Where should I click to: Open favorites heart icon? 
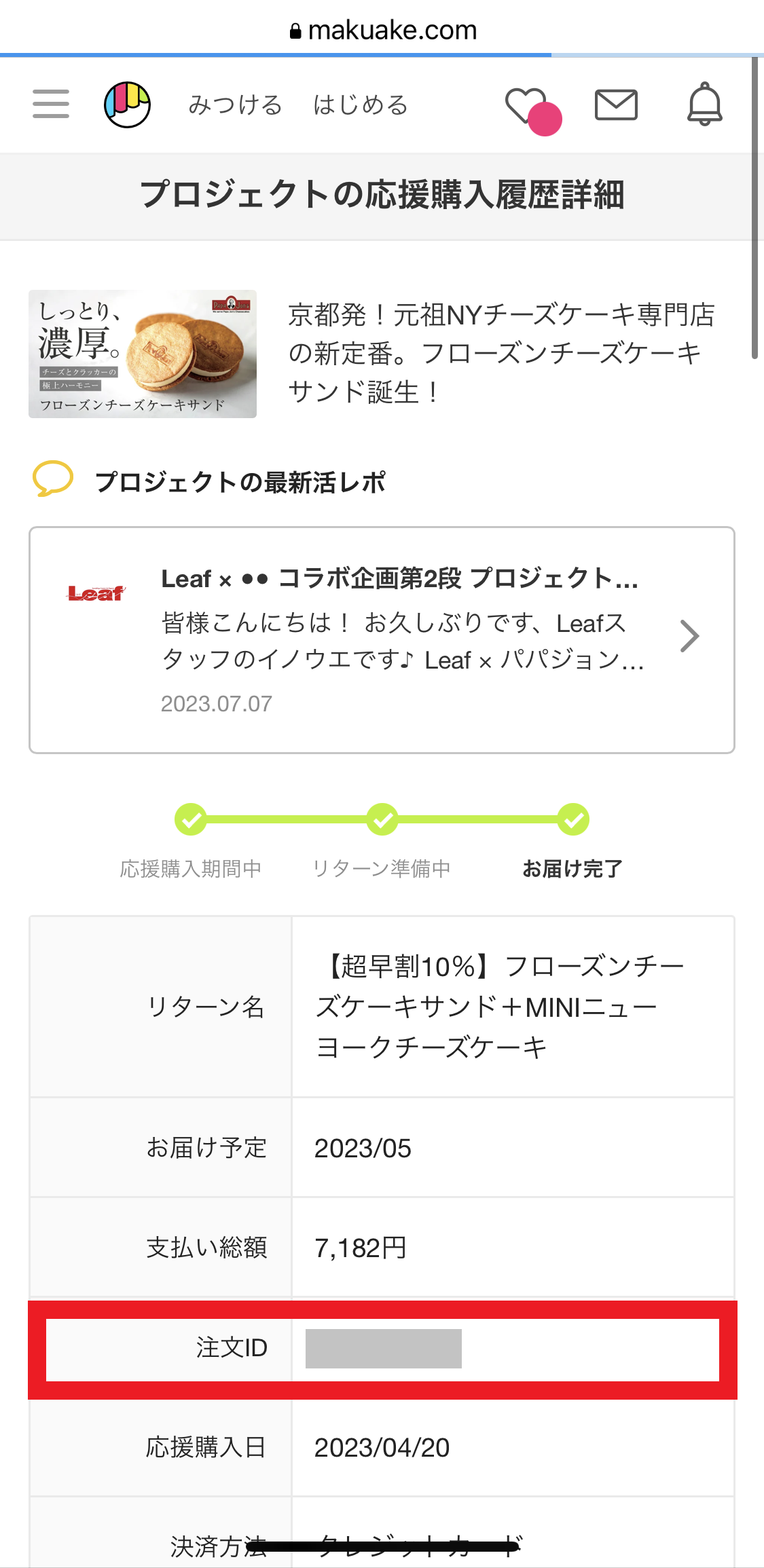coord(527,106)
